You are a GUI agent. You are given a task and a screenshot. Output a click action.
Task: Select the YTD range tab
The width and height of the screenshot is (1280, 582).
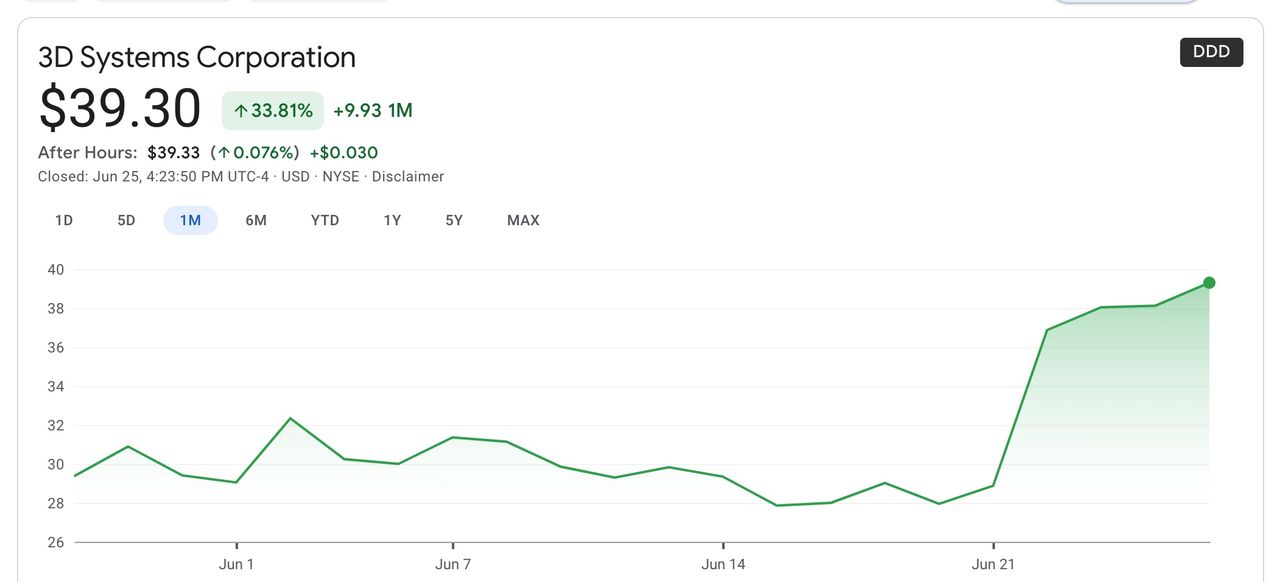click(325, 220)
